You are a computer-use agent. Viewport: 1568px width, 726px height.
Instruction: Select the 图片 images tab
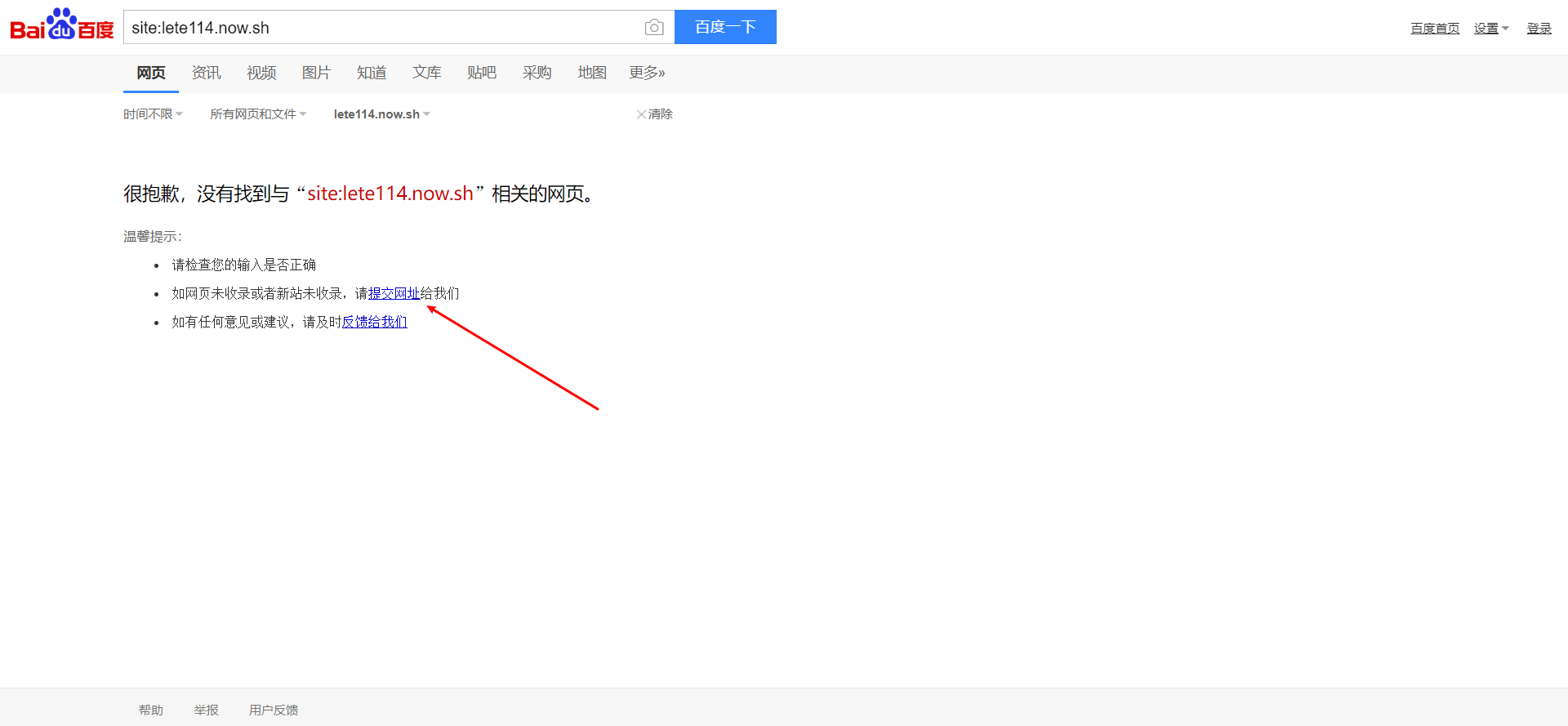(316, 73)
